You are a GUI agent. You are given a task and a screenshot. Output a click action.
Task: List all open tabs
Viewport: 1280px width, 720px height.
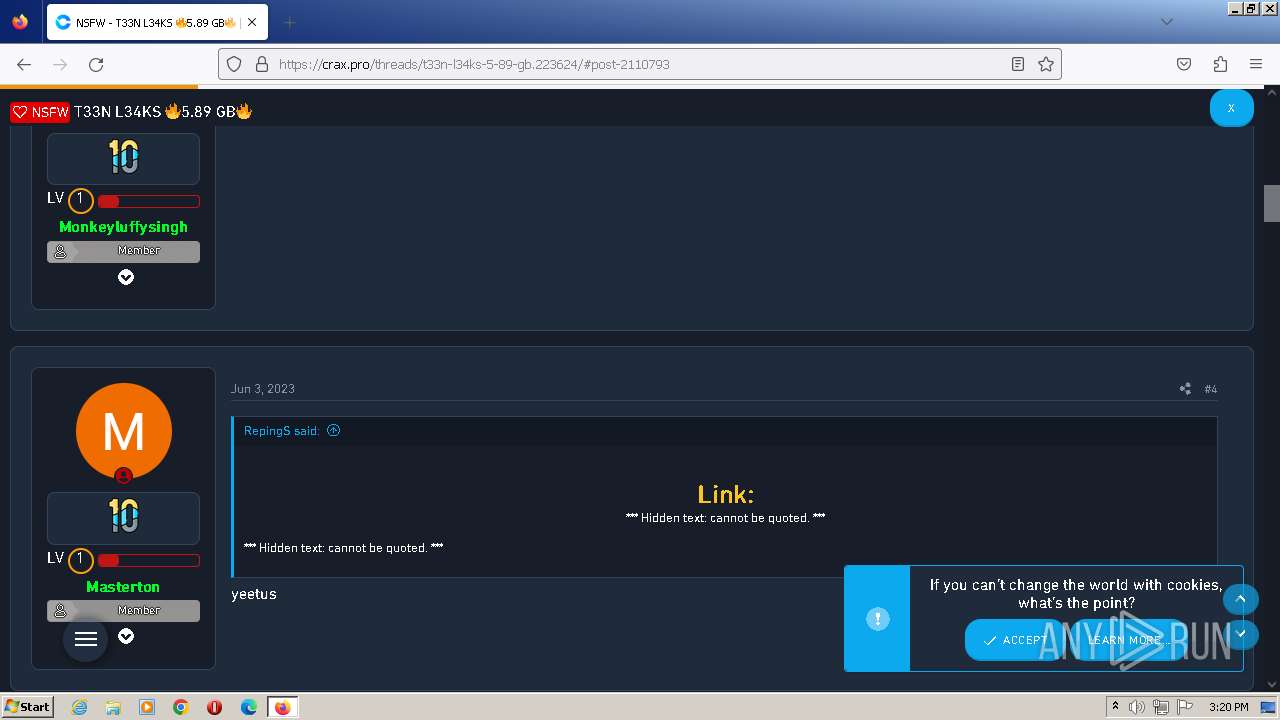pos(1166,22)
